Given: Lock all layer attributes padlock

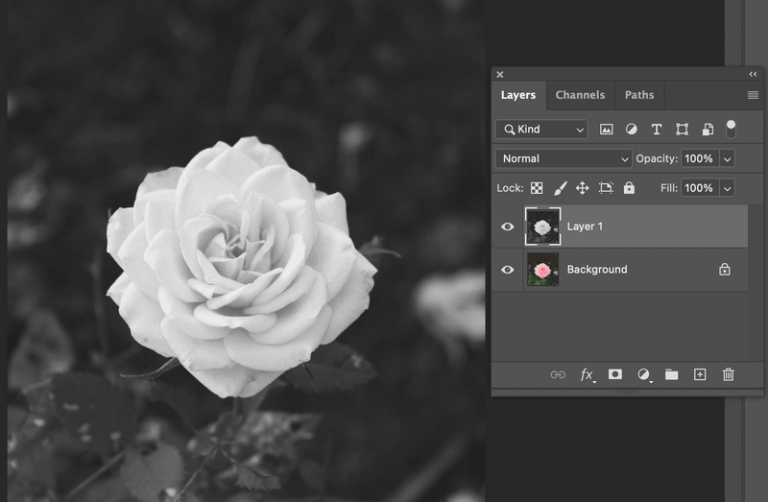Looking at the screenshot, I should pyautogui.click(x=629, y=188).
